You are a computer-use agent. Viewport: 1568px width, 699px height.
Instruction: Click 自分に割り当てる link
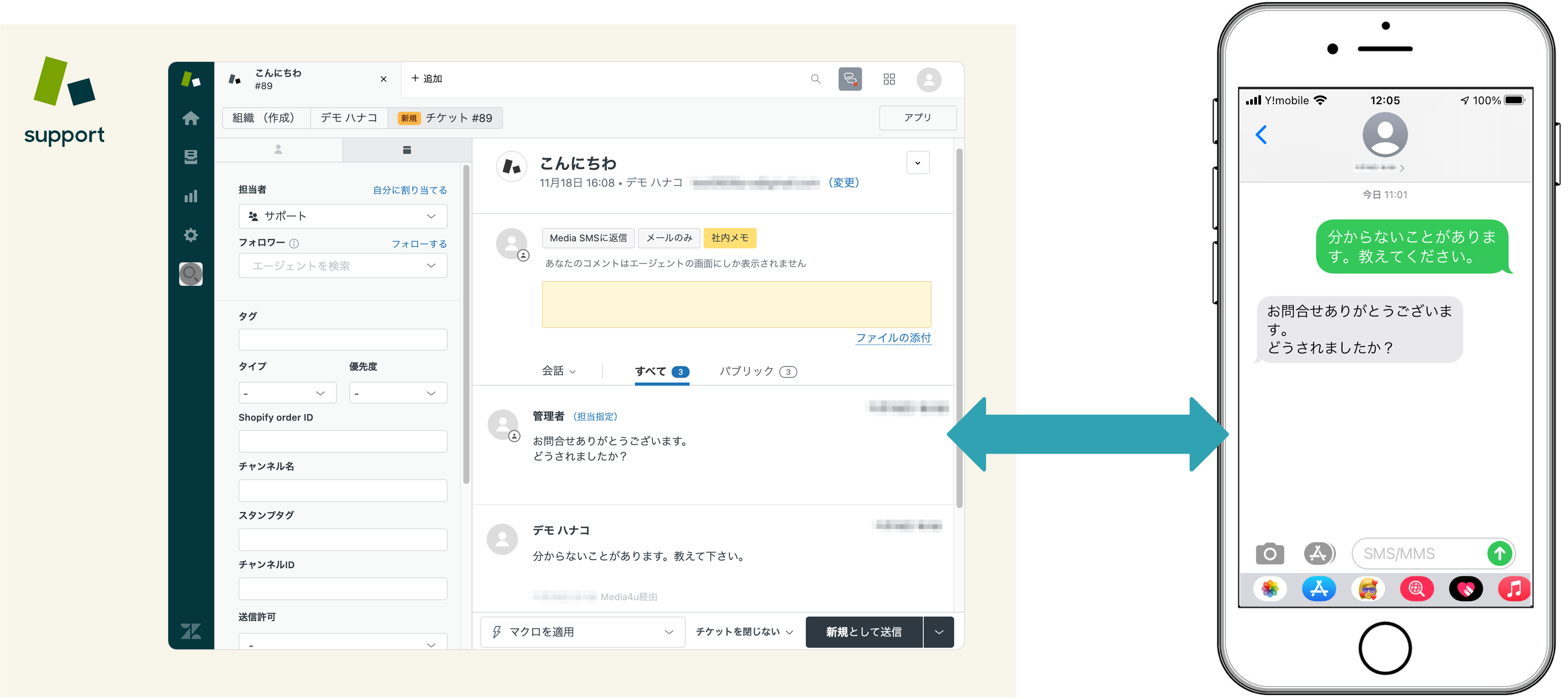[410, 190]
